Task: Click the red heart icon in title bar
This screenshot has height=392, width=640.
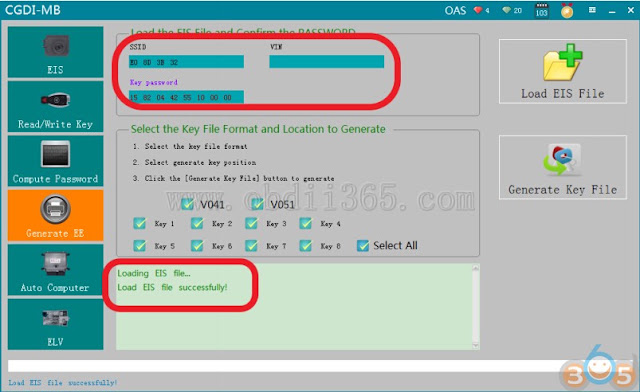Action: point(478,10)
